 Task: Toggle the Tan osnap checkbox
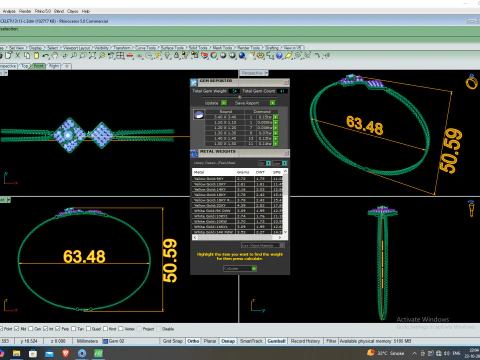tap(73, 329)
